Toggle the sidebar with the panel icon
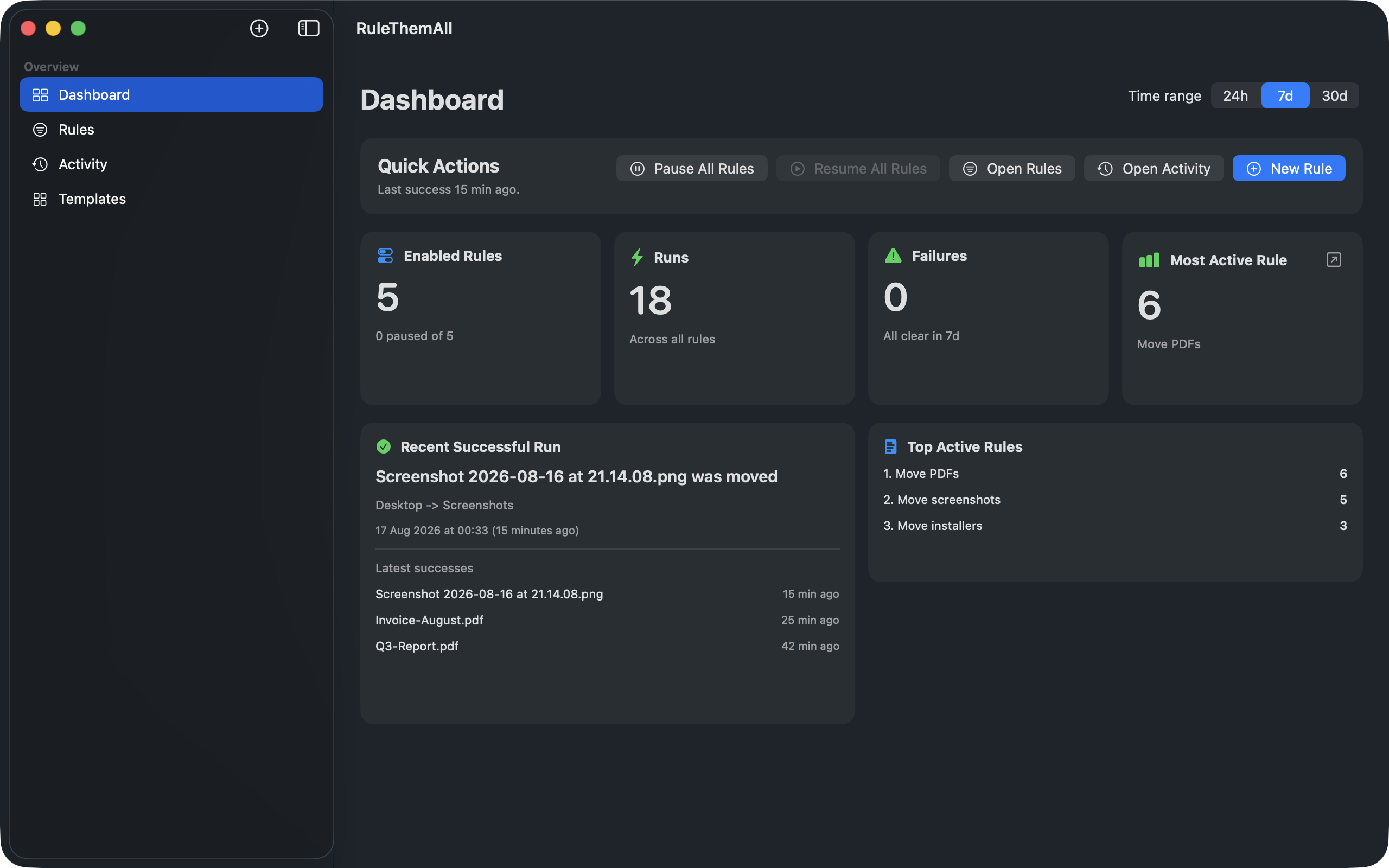Screen dimensions: 1389x868 [309, 28]
